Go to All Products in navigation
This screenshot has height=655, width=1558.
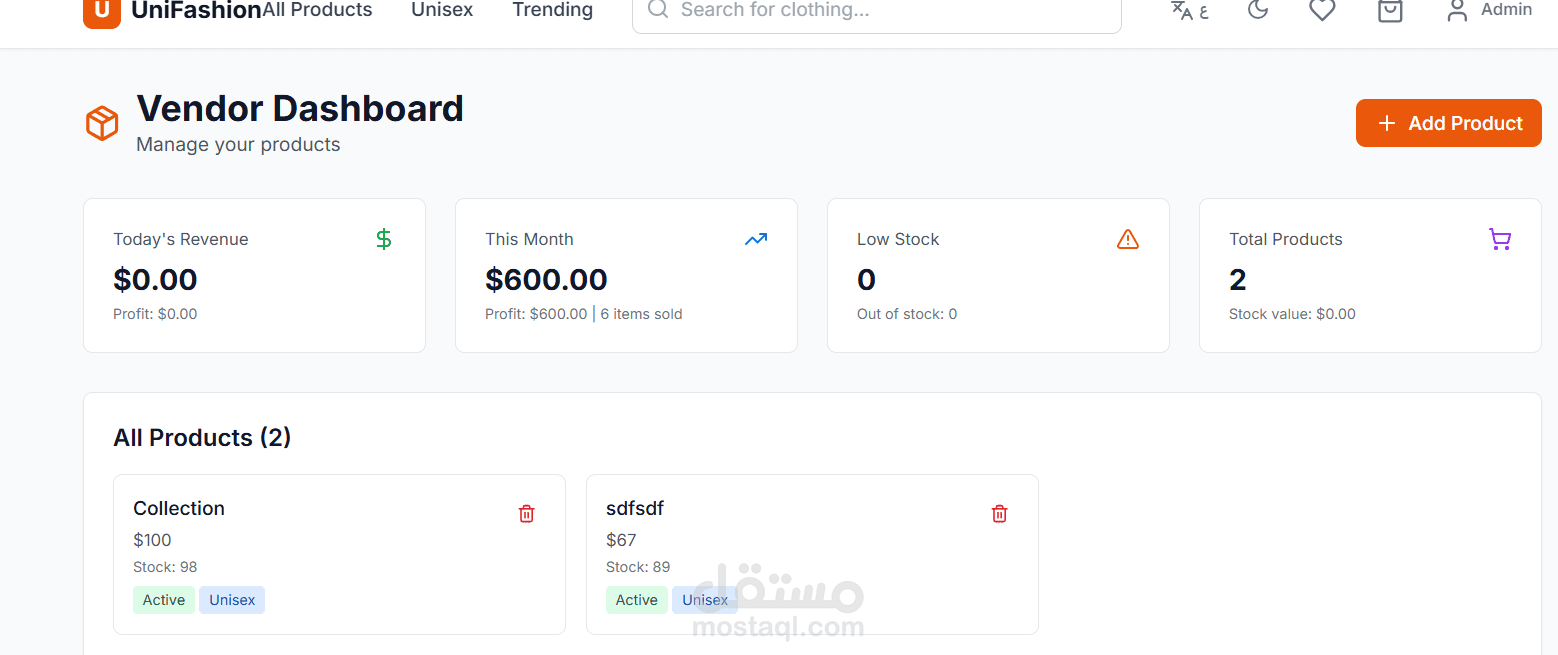(318, 10)
